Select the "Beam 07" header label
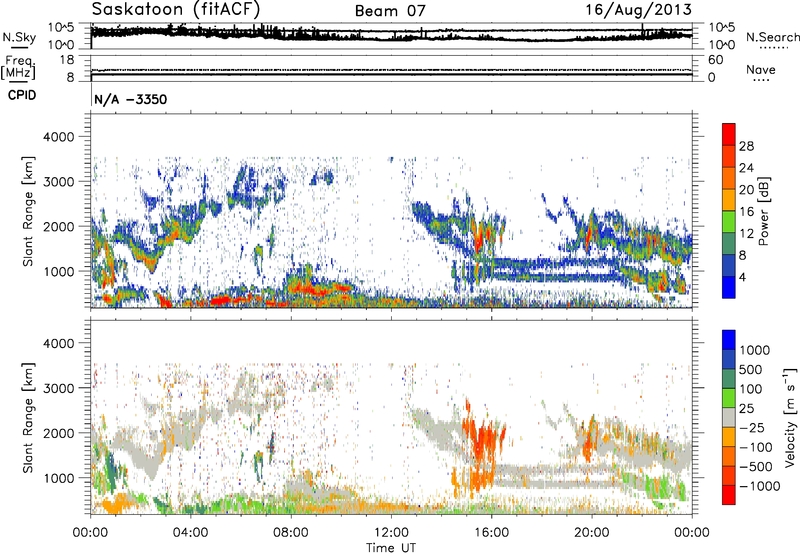The image size is (800, 554). pos(390,11)
